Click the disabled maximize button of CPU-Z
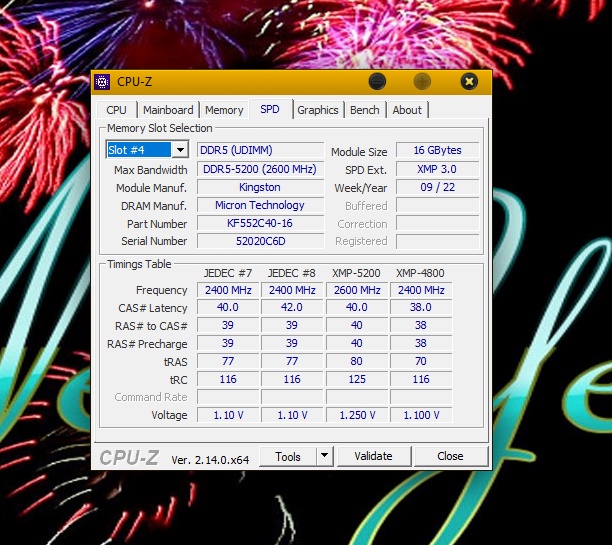 point(422,82)
